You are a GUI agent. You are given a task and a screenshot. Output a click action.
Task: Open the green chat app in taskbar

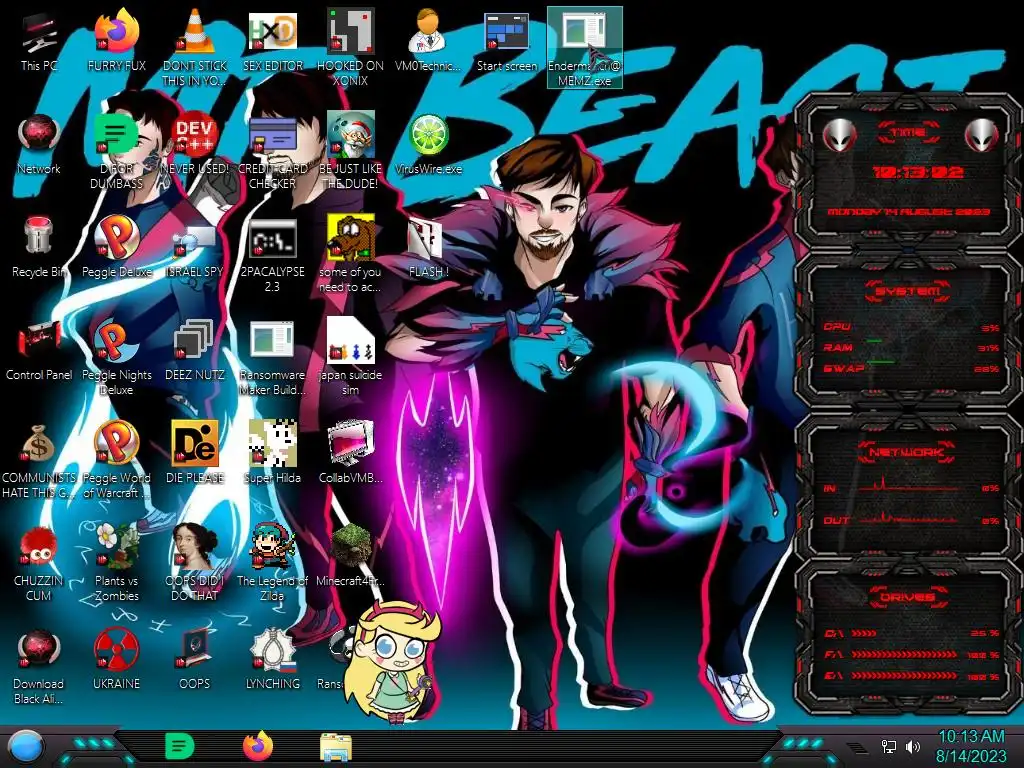pos(180,746)
